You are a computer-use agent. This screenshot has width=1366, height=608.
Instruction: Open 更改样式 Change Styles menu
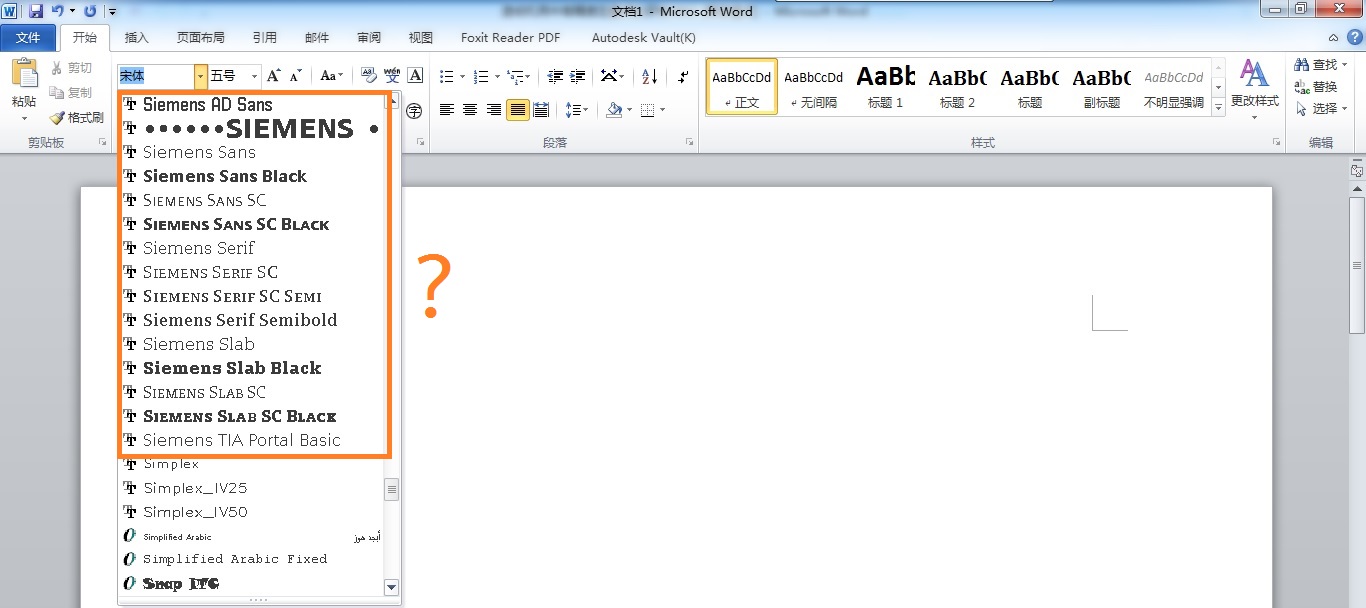point(1254,88)
